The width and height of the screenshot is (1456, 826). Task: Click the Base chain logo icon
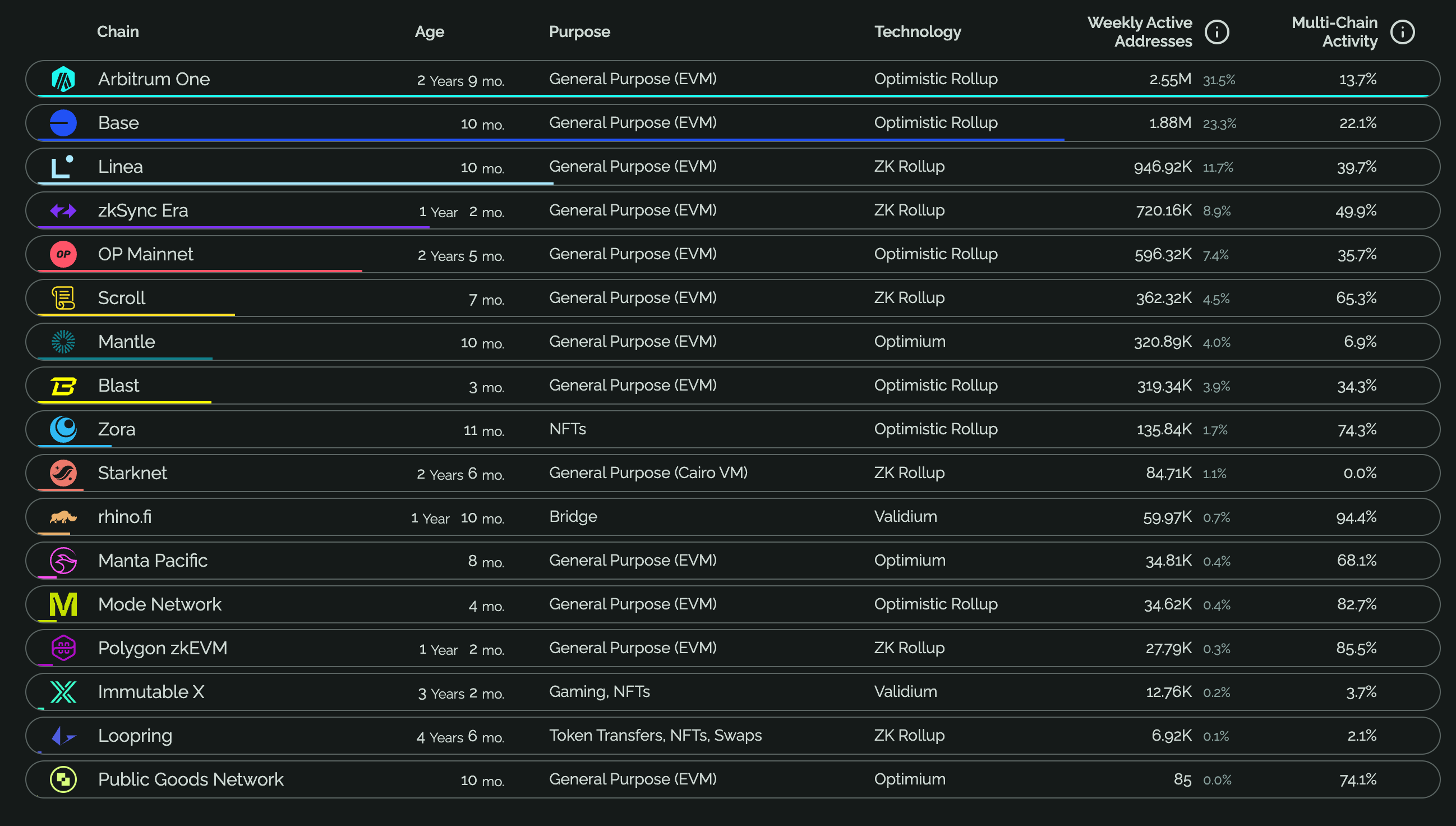pos(63,122)
